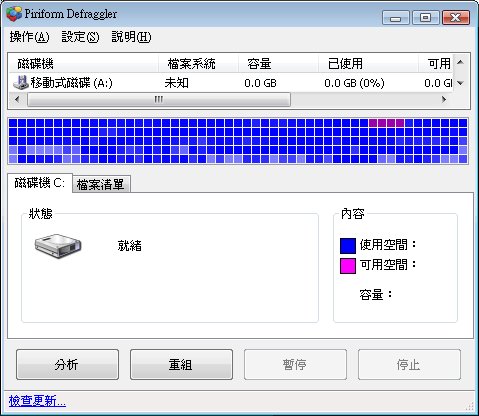
Task: Close the Defraggler window
Action: tap(456, 17)
